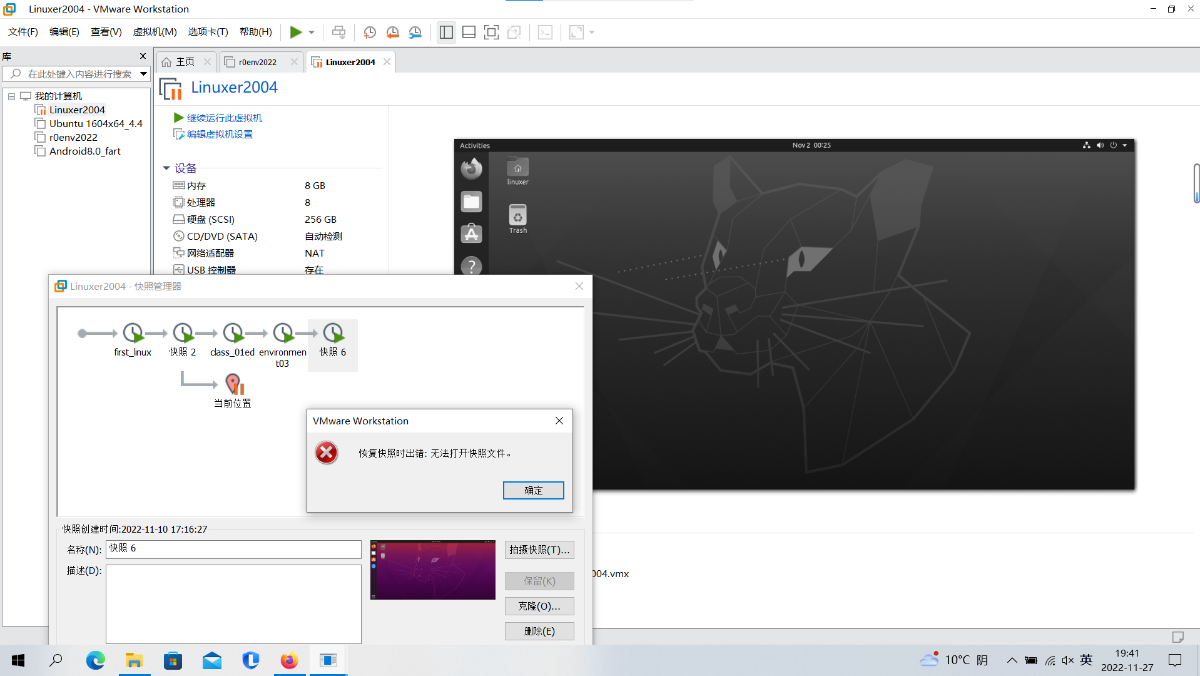Open the 编辑(E) menu

64,32
